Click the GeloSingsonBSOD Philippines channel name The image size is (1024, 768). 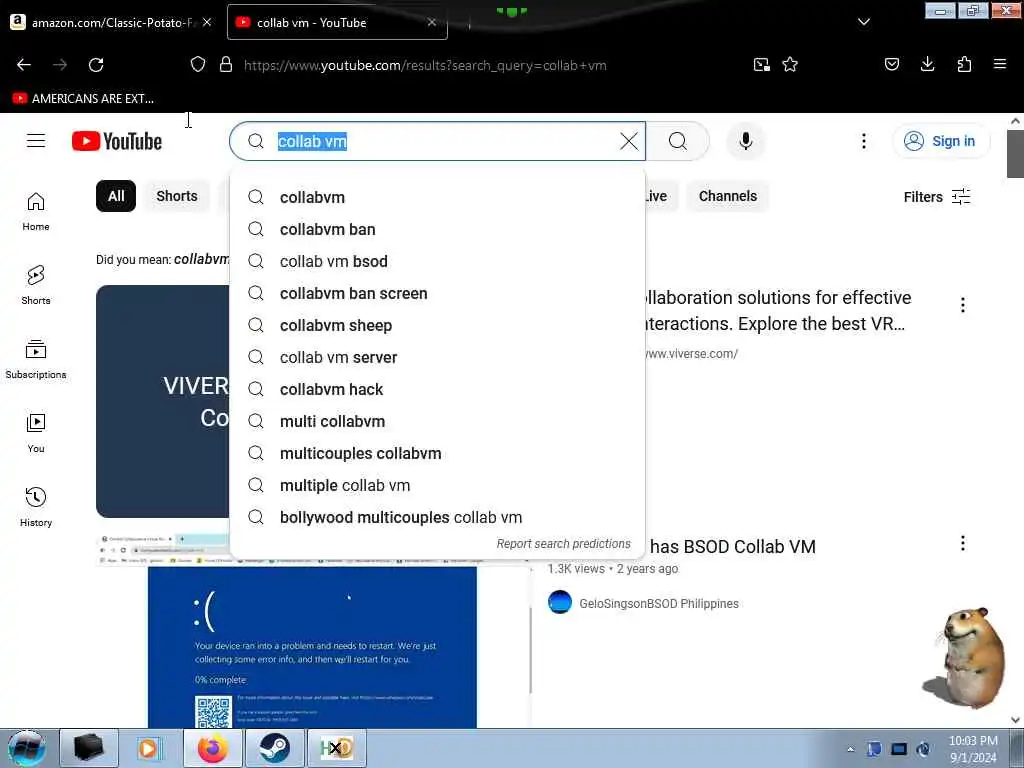pyautogui.click(x=659, y=603)
